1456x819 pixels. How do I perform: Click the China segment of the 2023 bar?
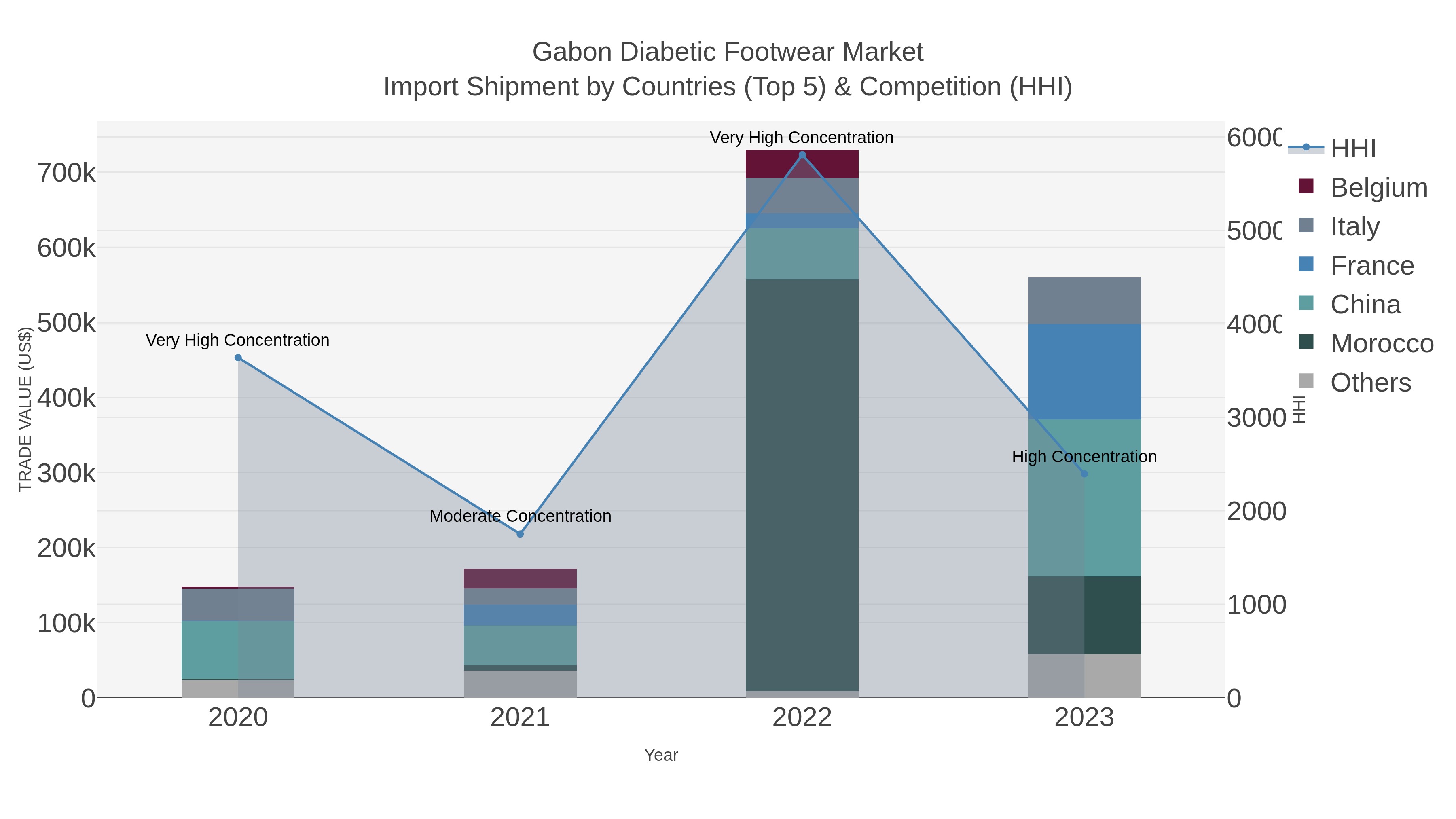pyautogui.click(x=1084, y=498)
